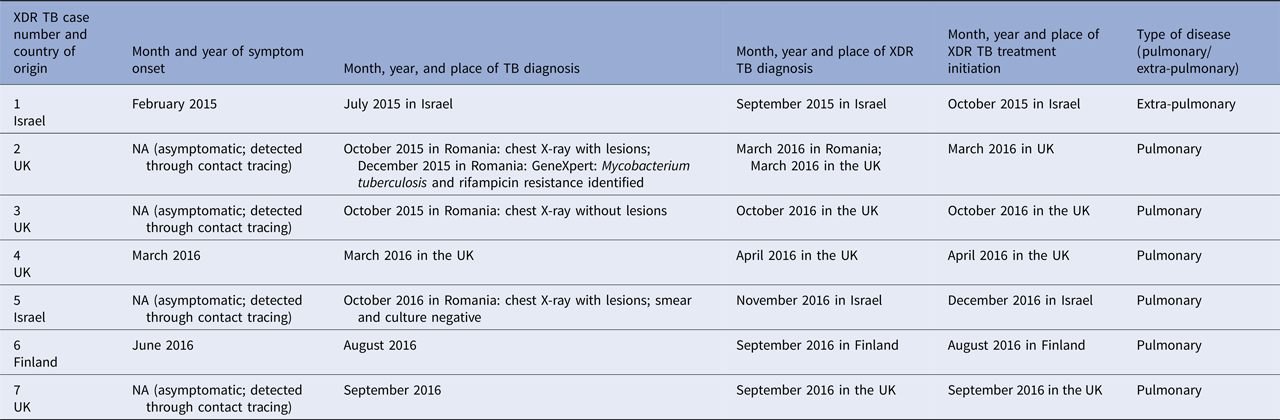1280x420 pixels.
Task: Select the 'December 2016 in Israel' cell
Action: [1020, 300]
